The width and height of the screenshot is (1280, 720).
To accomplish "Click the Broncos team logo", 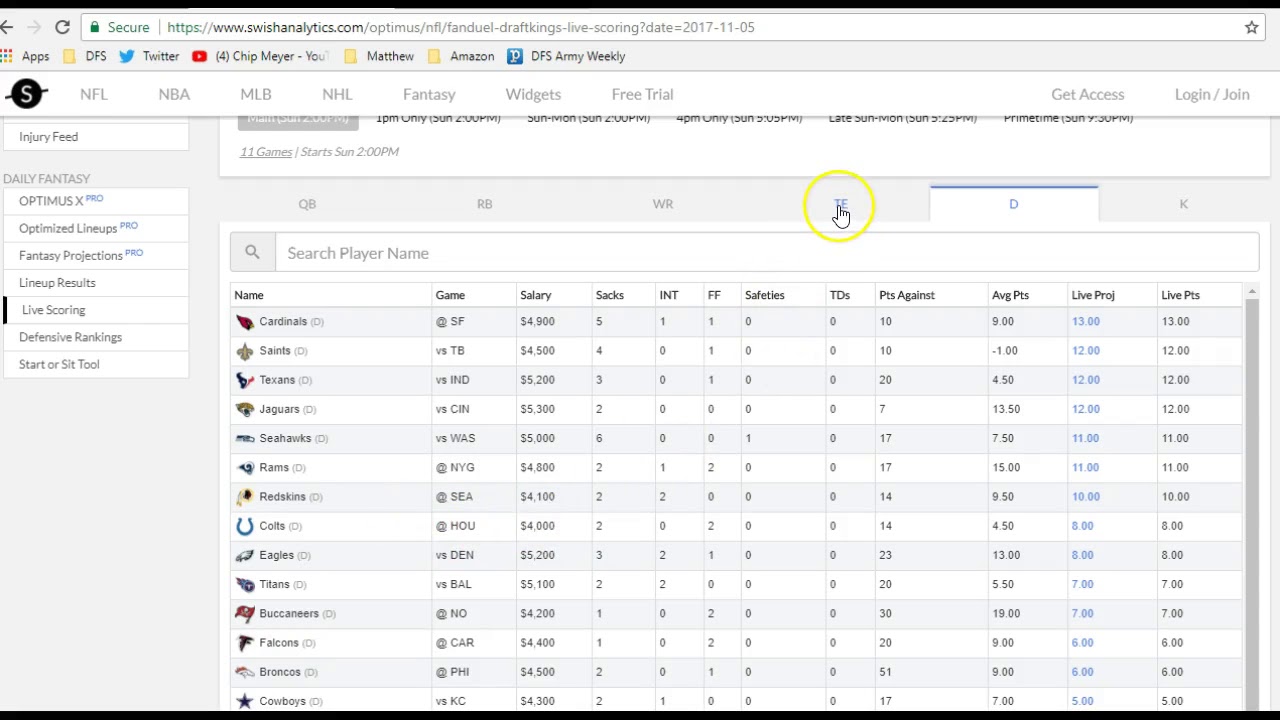I will (245, 672).
